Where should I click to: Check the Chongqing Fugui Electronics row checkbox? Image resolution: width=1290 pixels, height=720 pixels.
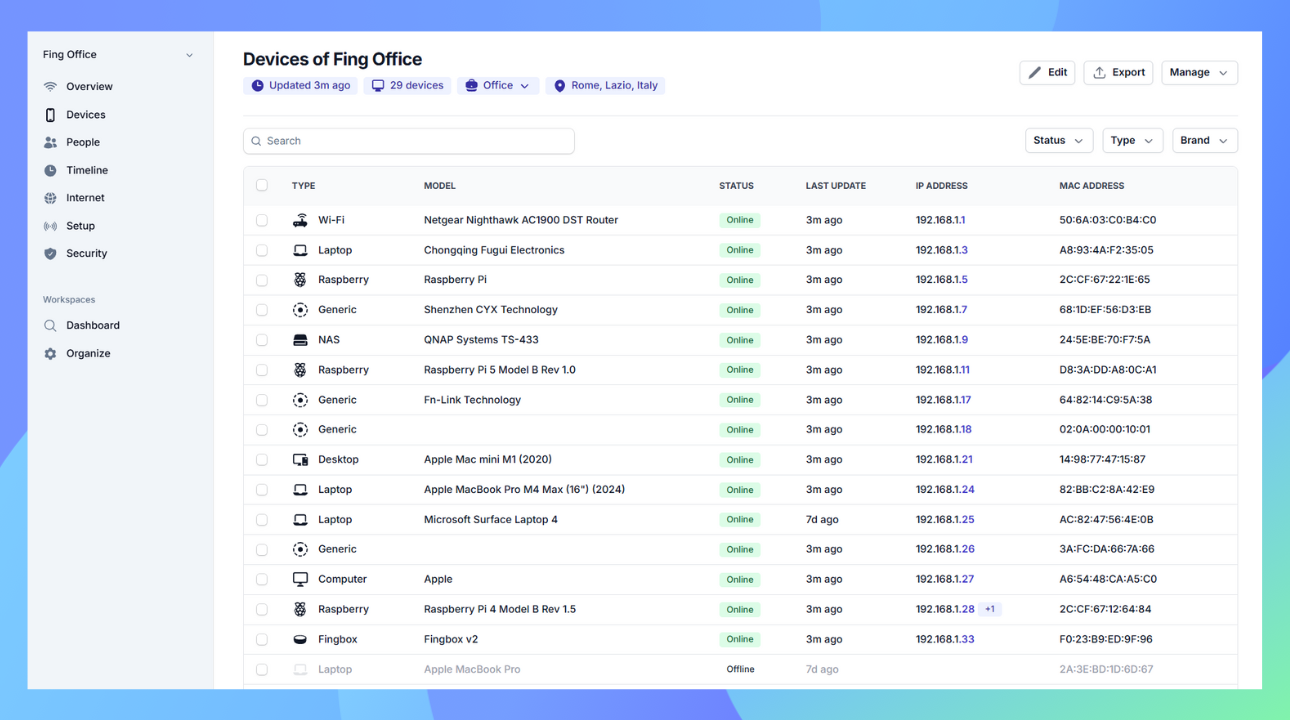click(x=262, y=250)
